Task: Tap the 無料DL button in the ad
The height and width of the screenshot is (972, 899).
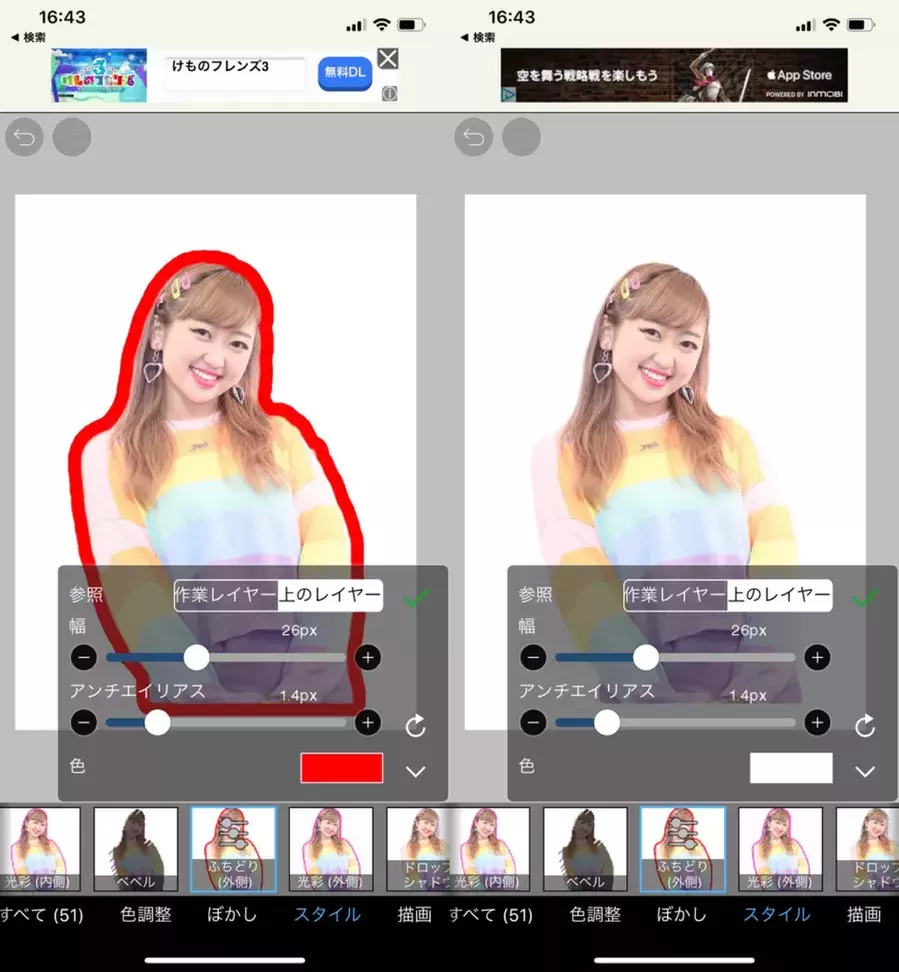Action: pos(344,74)
